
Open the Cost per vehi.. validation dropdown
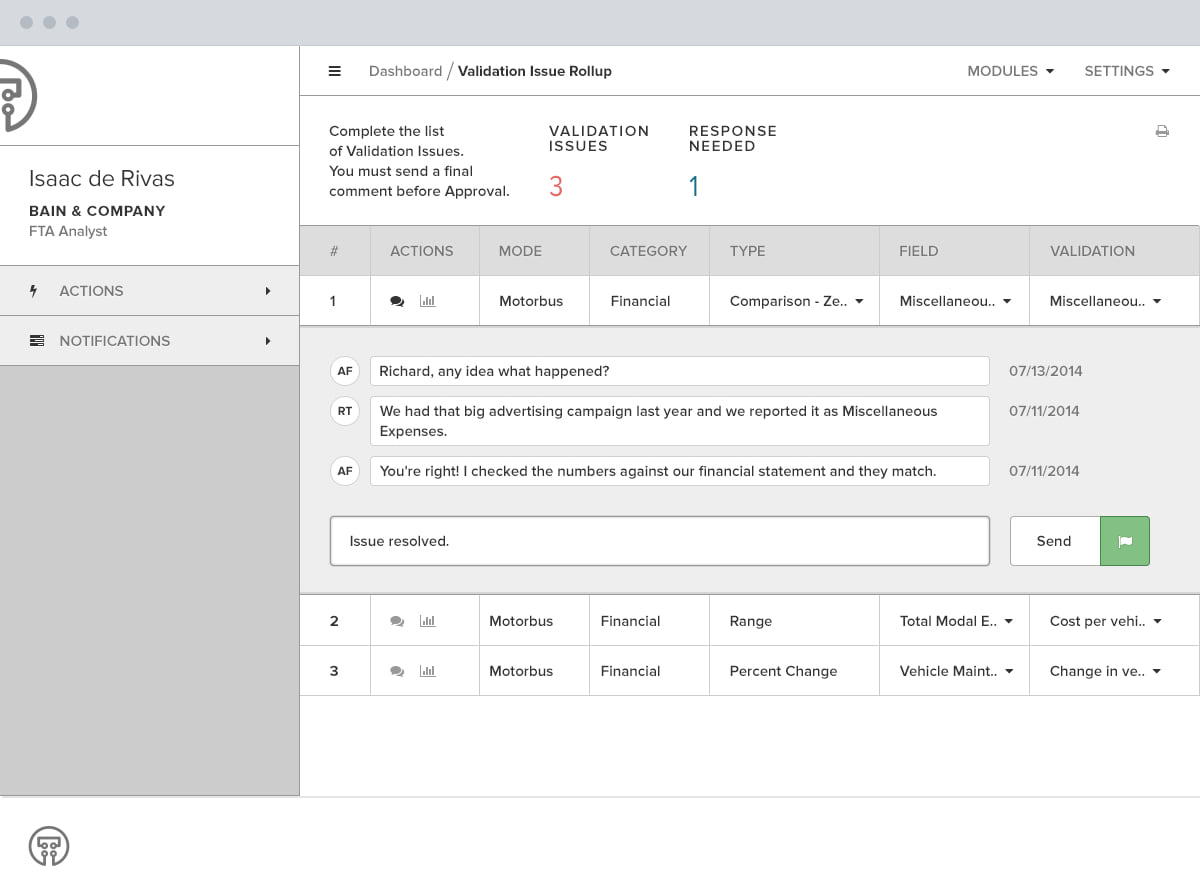pyautogui.click(x=1105, y=621)
